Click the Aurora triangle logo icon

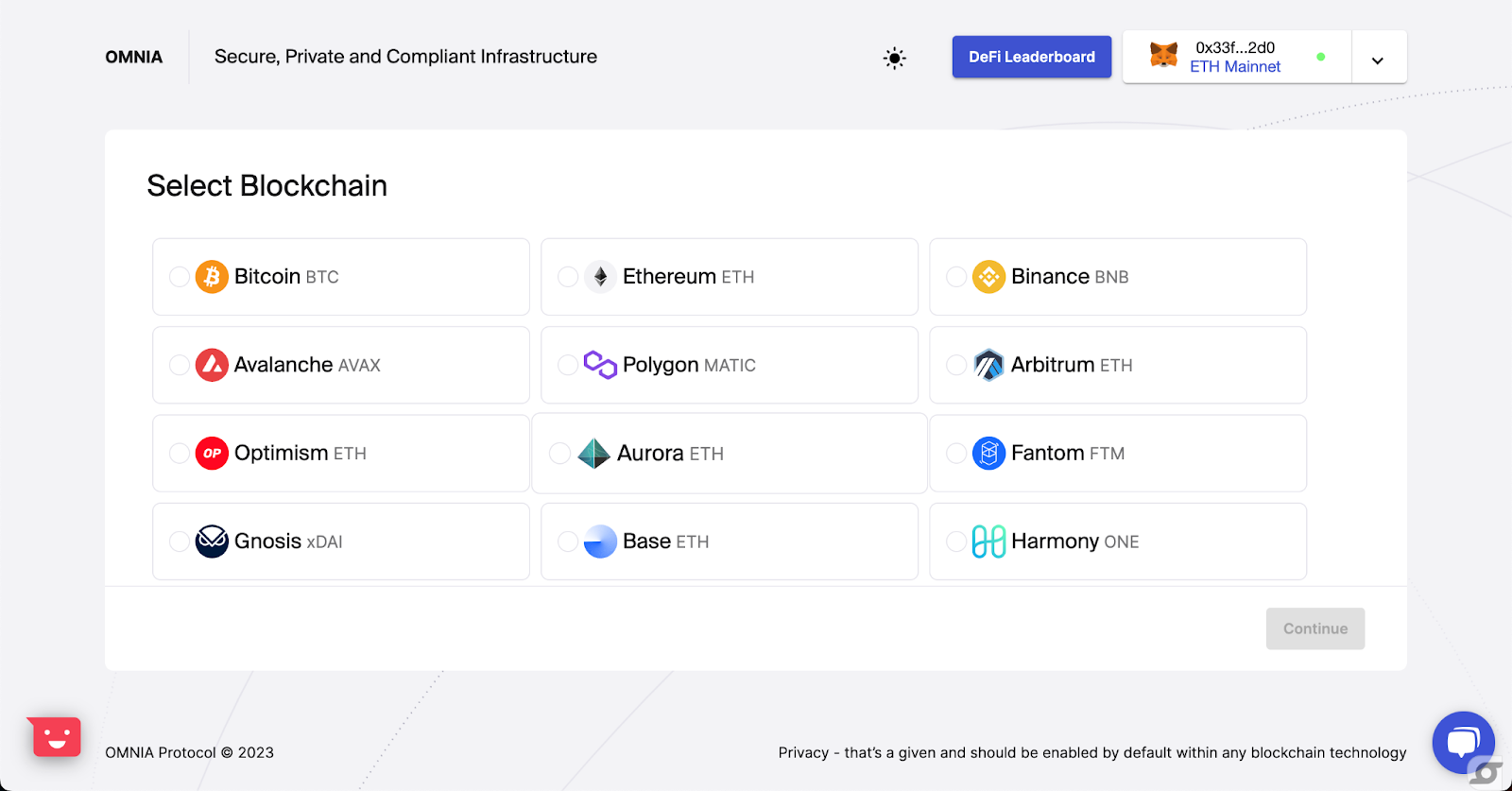point(593,454)
